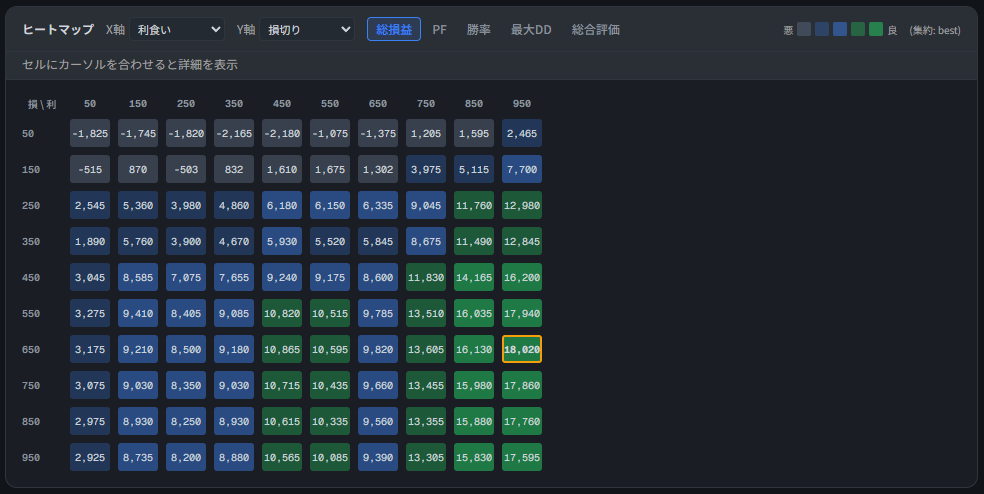The width and height of the screenshot is (984, 494).
Task: Click the brightest green legend swatch next to 良
Action: [x=876, y=29]
